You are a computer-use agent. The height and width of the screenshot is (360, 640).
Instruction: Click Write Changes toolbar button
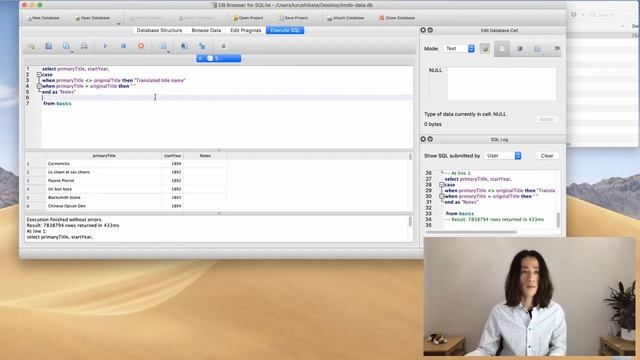[146, 18]
